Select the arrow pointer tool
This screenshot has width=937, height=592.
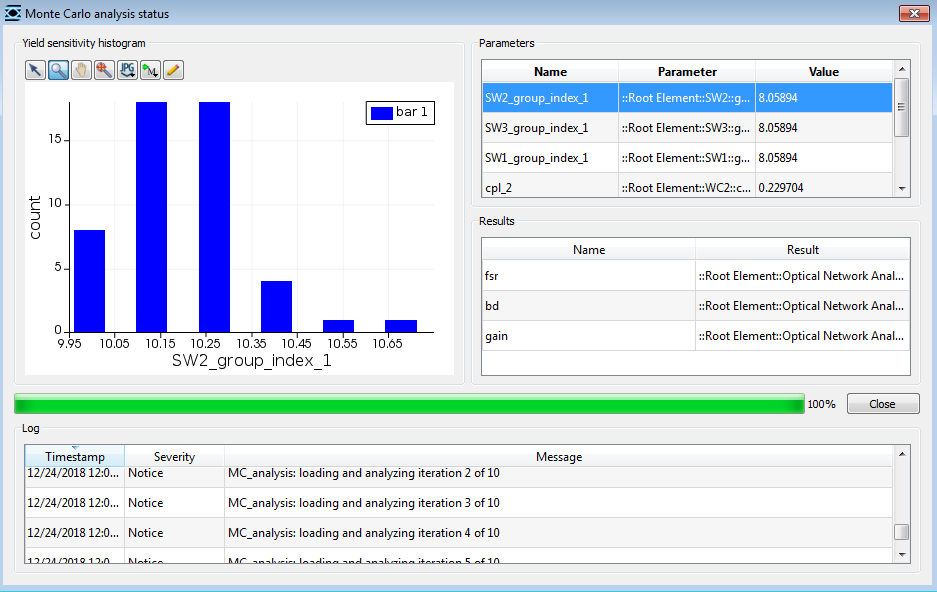click(x=35, y=70)
